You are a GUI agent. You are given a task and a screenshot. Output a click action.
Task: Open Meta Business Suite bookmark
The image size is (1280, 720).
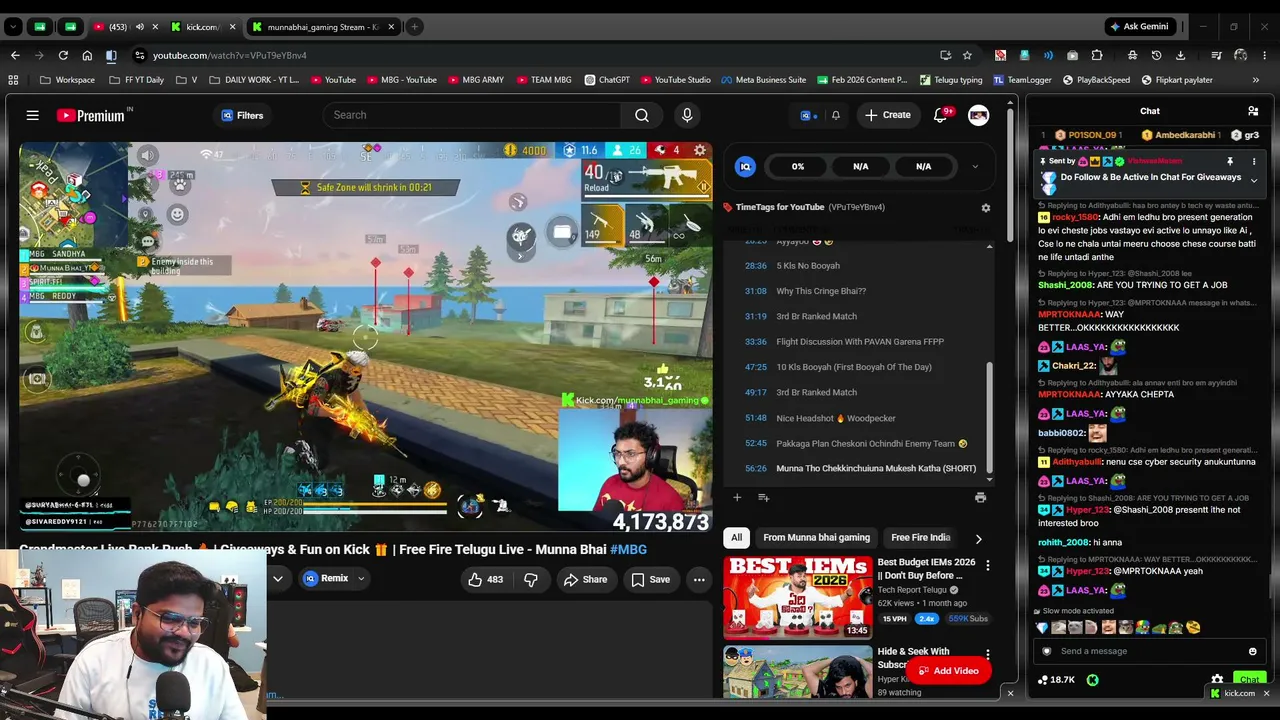(763, 80)
